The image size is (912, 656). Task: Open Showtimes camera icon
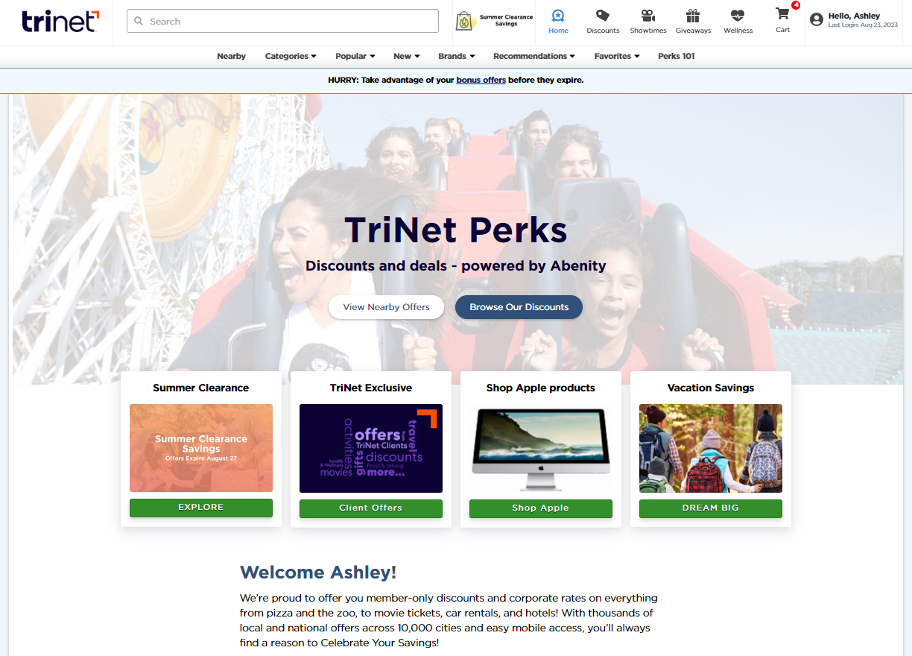coord(648,16)
